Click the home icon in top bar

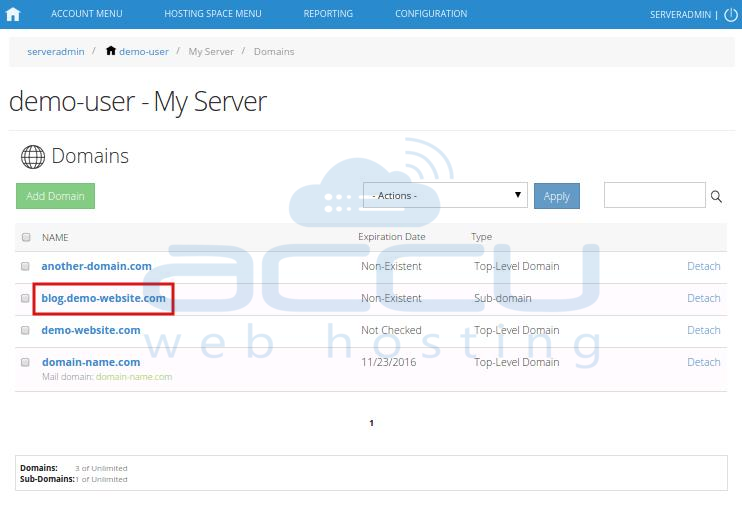13,14
